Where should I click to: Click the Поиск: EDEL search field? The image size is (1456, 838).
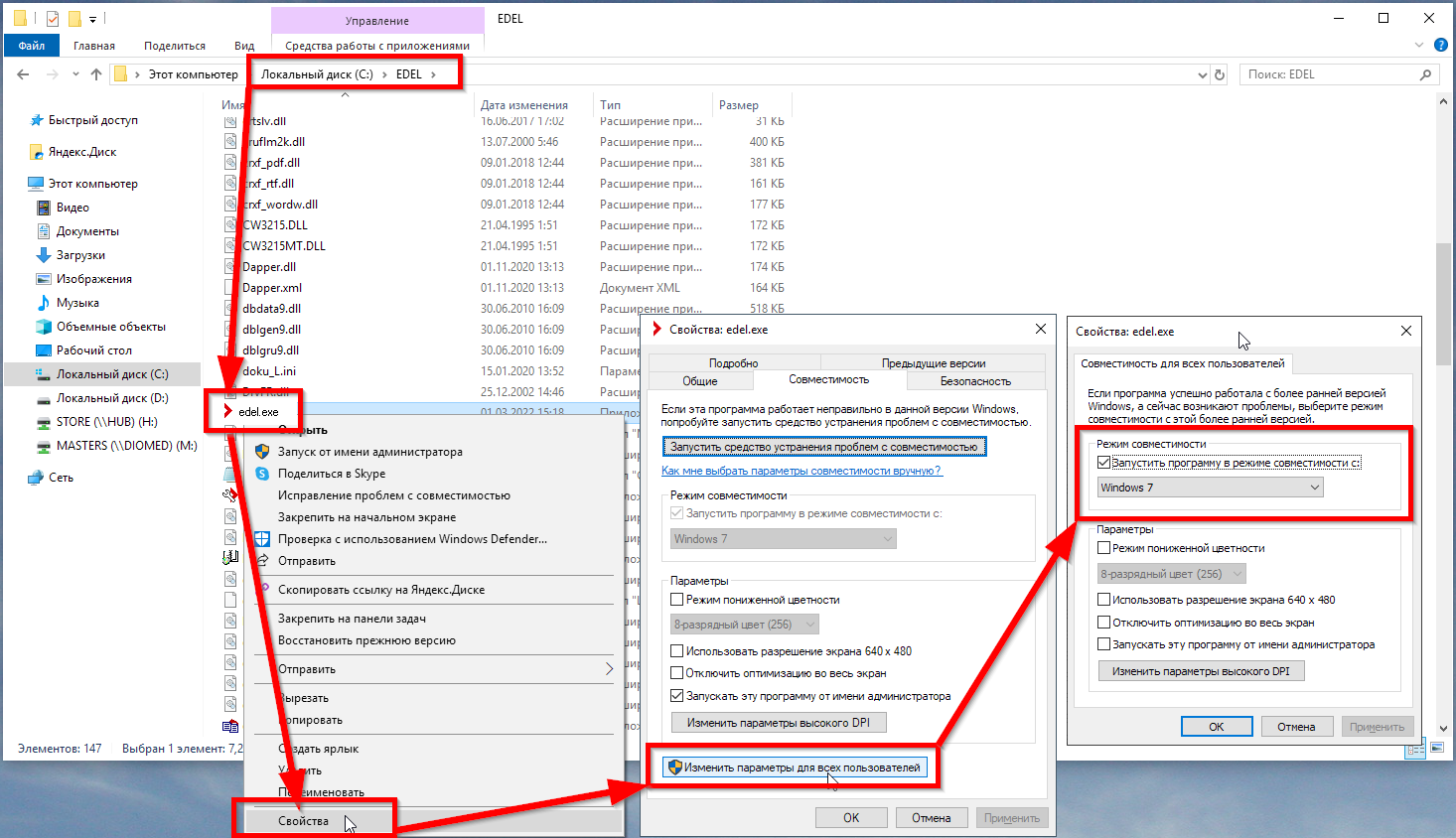click(x=1329, y=74)
